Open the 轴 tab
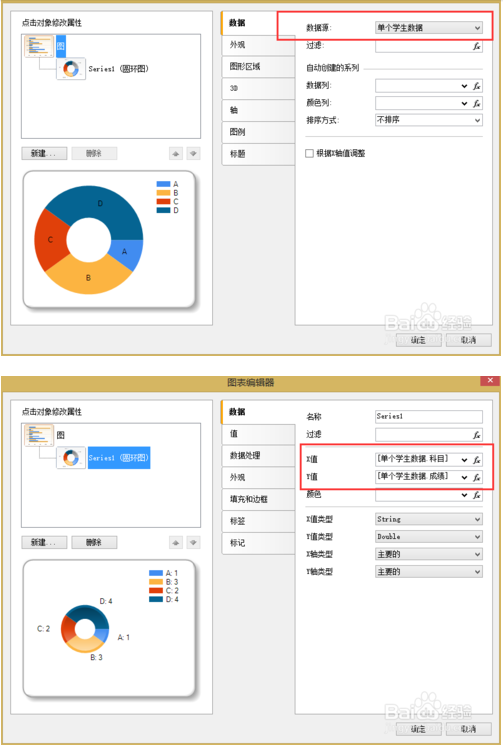The width and height of the screenshot is (503, 748). point(258,110)
